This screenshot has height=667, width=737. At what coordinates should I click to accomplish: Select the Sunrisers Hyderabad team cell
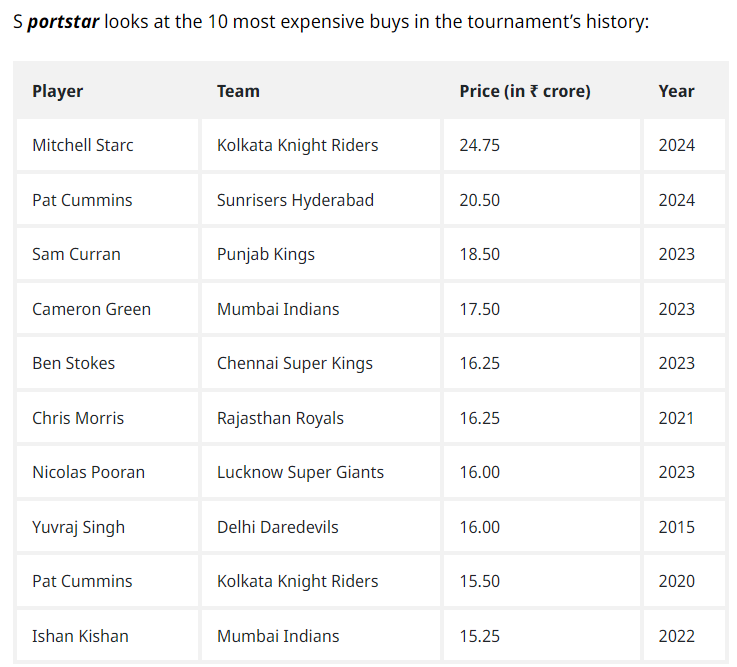pos(295,200)
